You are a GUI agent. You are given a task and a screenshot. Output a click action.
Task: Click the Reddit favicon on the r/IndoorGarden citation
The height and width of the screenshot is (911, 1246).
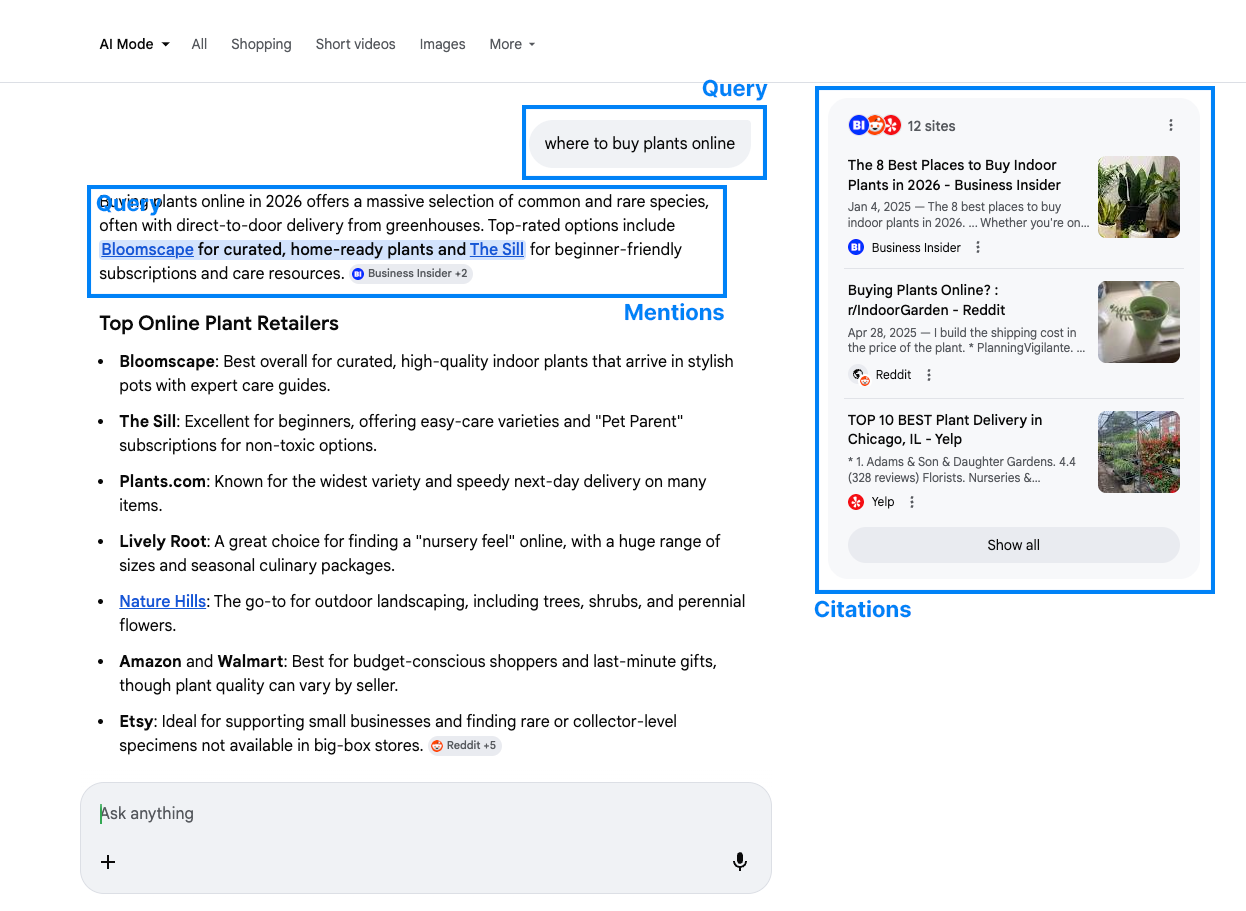coord(858,374)
